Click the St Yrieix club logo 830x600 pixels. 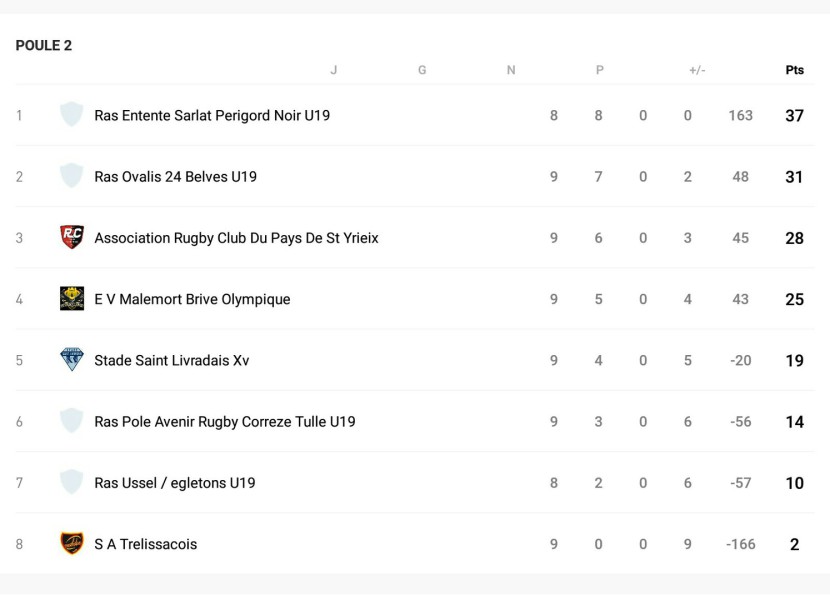click(x=72, y=237)
